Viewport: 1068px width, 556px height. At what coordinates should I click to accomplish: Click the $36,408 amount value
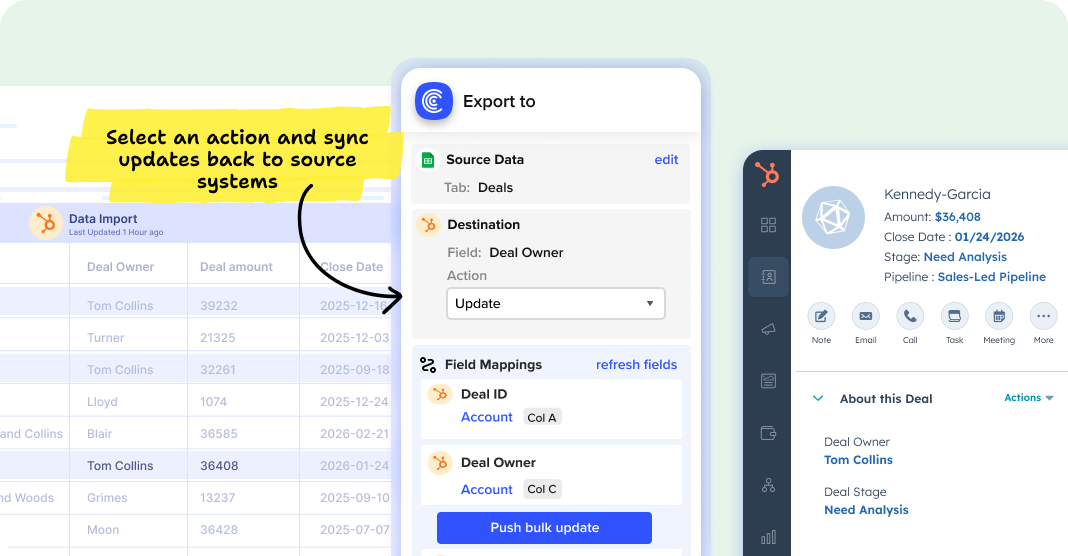tap(958, 217)
